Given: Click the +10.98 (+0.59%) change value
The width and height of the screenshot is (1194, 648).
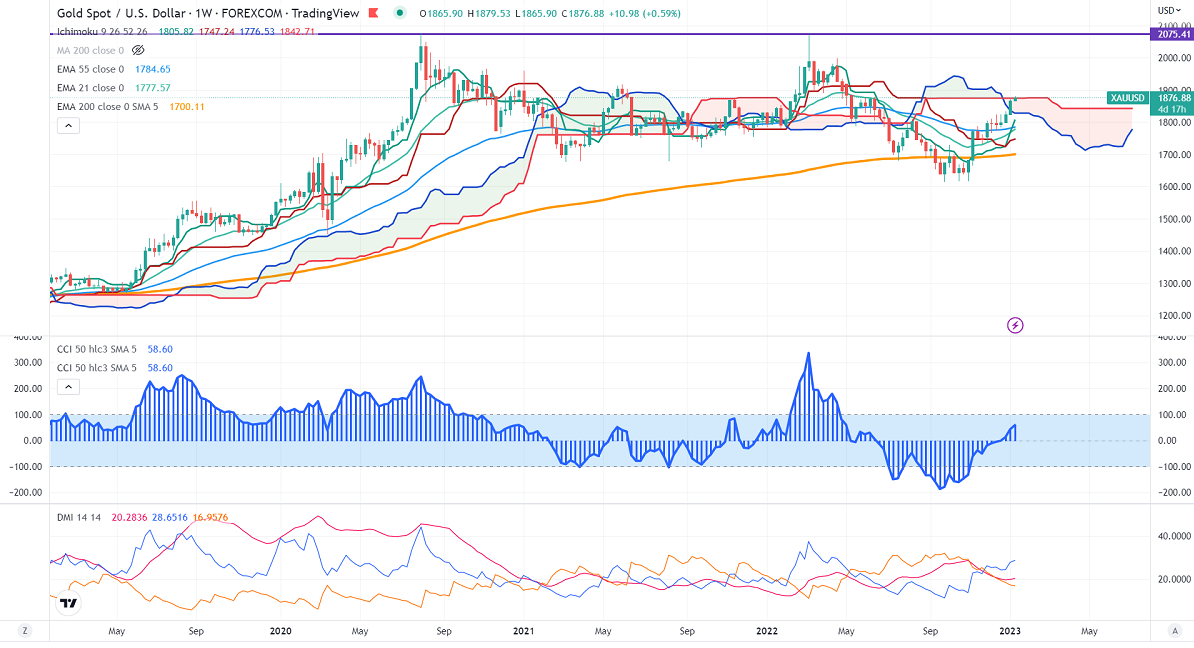Looking at the screenshot, I should pyautogui.click(x=645, y=13).
